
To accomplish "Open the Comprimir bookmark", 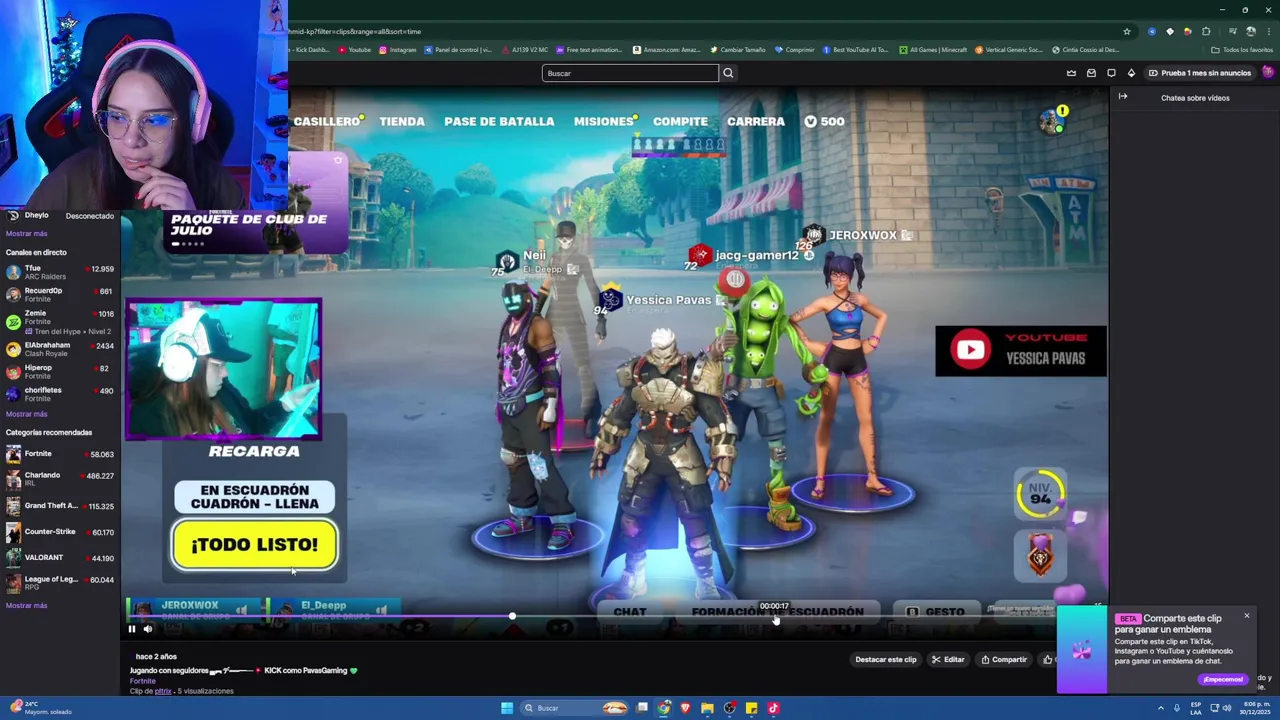I will [x=795, y=50].
